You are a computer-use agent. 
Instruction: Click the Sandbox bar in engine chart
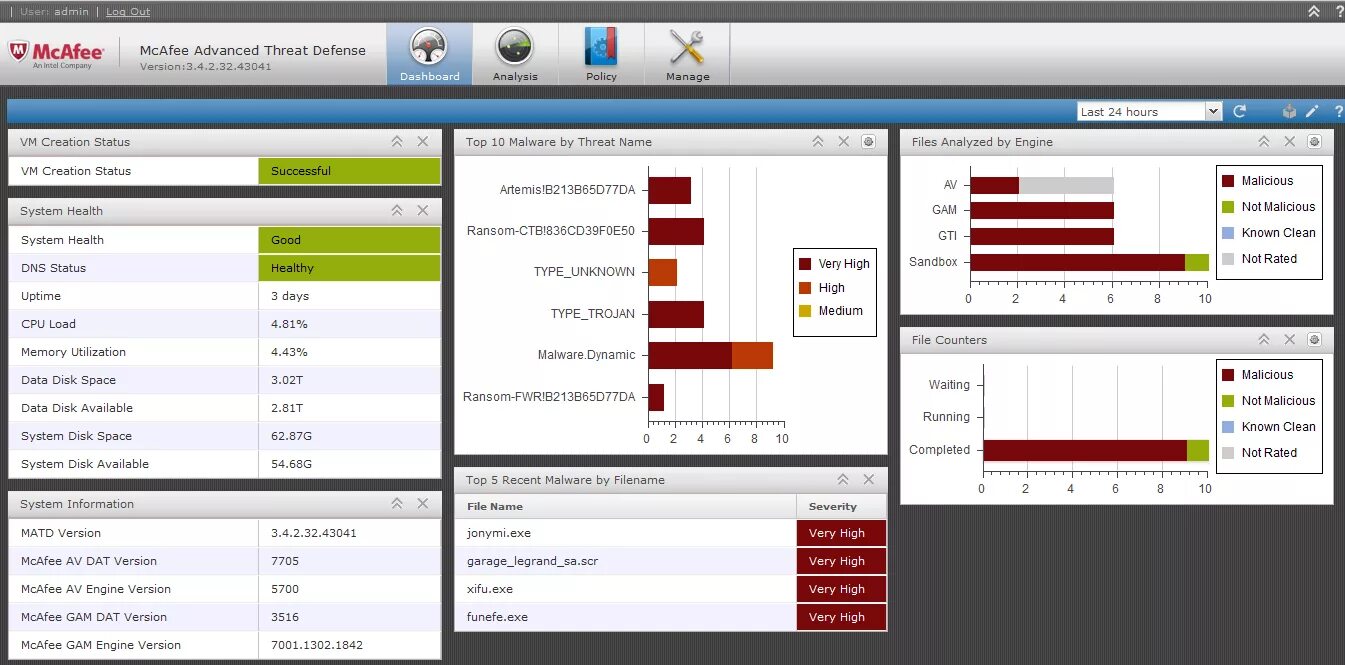pos(1089,262)
